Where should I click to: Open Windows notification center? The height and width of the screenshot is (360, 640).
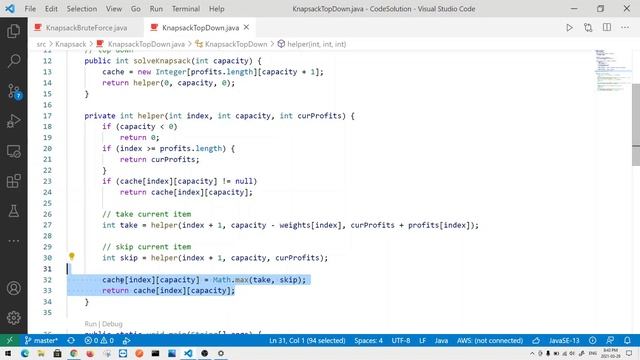[x=629, y=353]
